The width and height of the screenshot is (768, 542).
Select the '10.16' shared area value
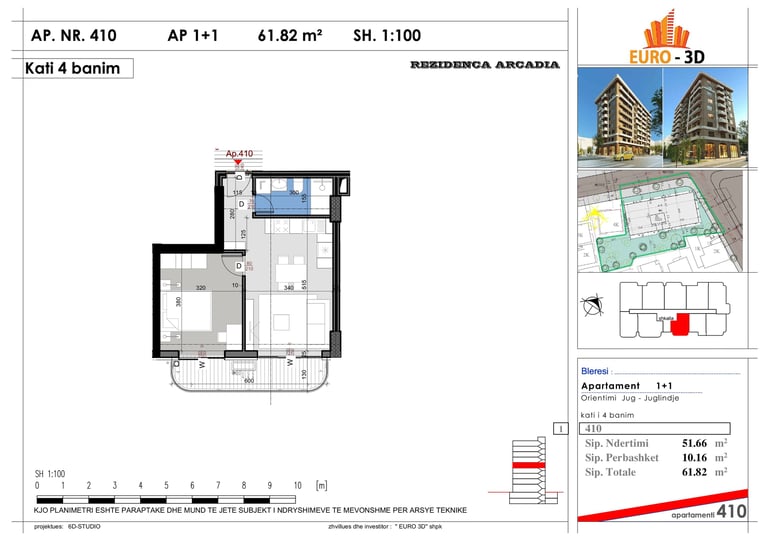[695, 458]
